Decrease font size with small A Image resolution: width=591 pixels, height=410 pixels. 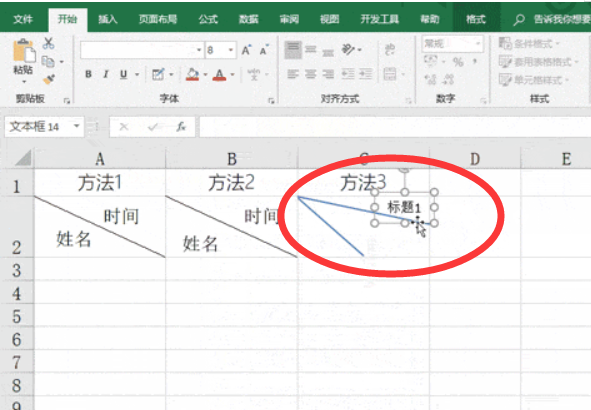(x=264, y=50)
